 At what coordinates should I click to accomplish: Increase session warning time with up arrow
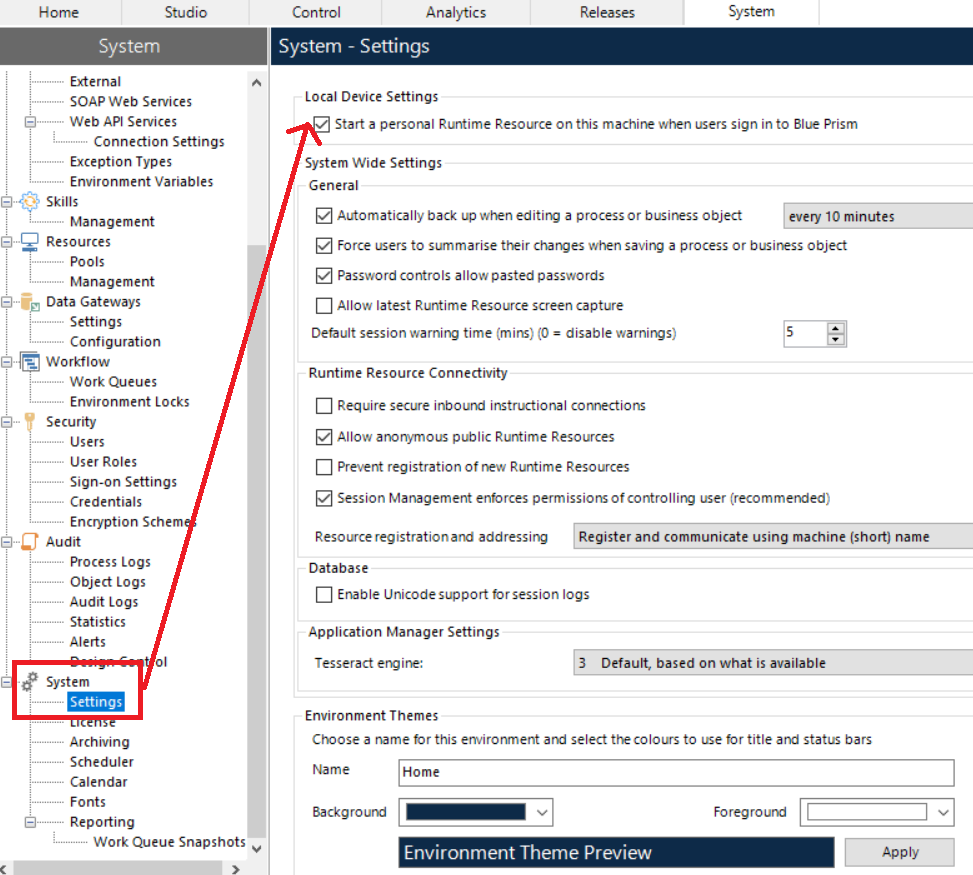[836, 328]
